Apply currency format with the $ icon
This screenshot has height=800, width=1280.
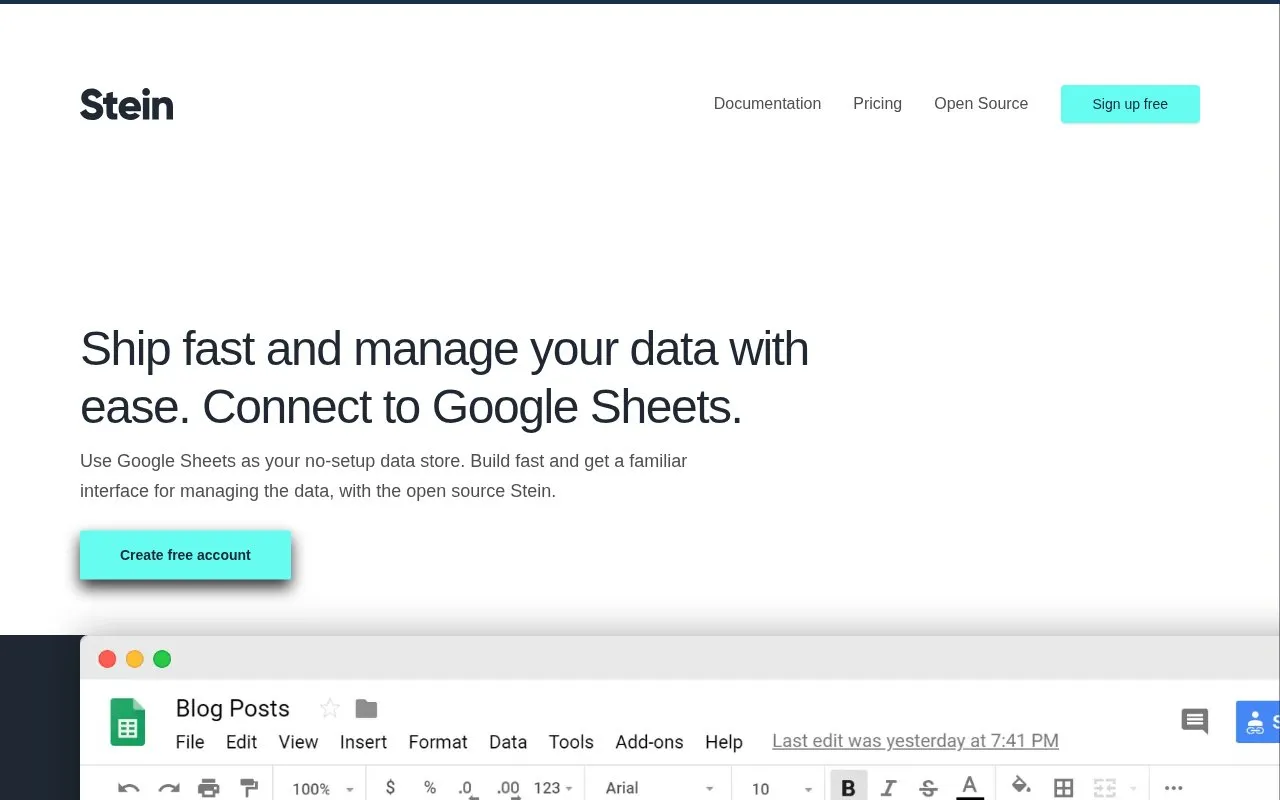click(390, 788)
